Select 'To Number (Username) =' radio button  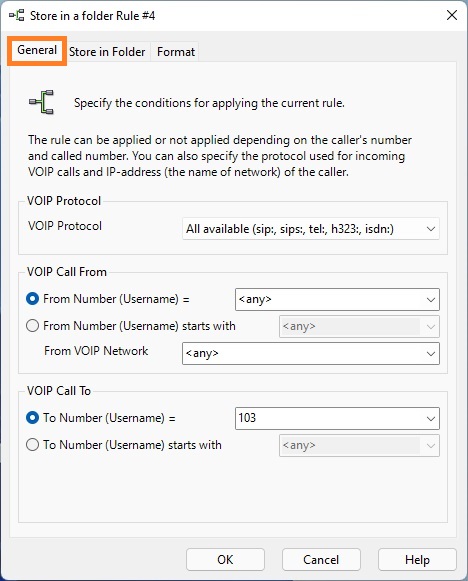tap(33, 418)
